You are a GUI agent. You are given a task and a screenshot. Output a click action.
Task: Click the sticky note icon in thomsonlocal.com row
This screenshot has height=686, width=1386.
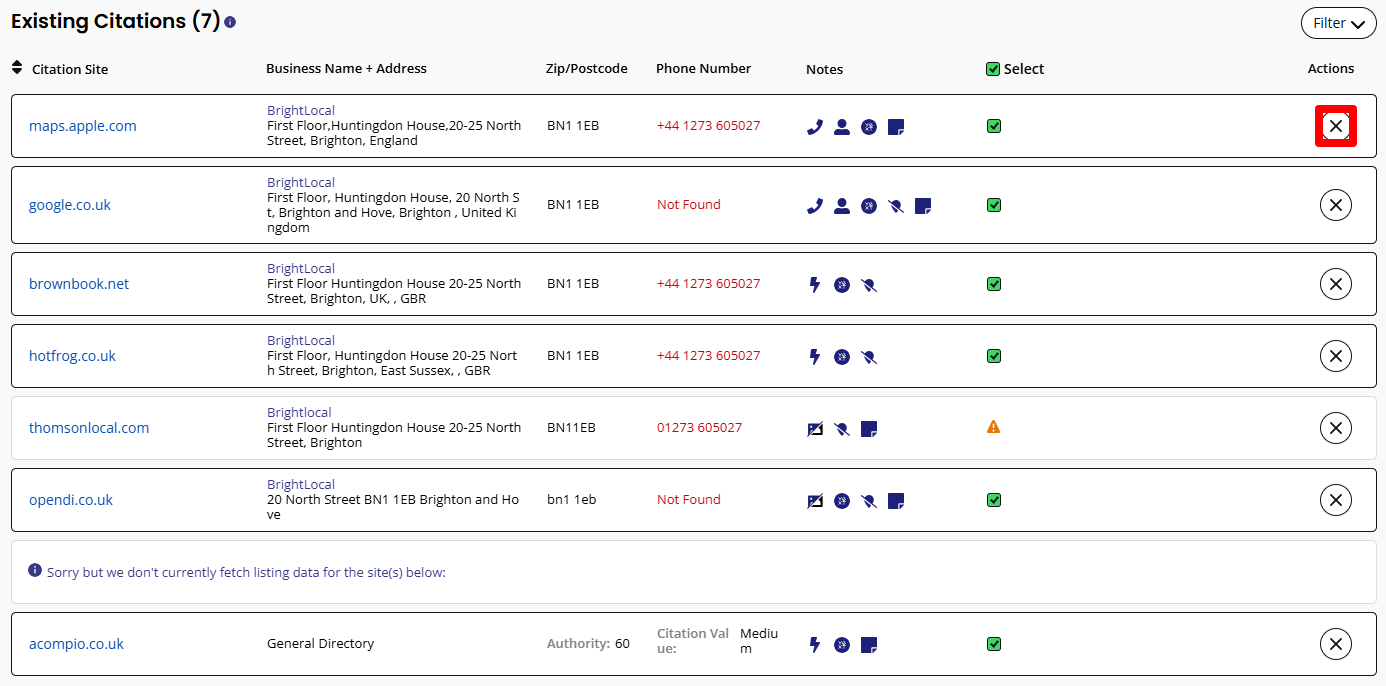[x=869, y=429]
